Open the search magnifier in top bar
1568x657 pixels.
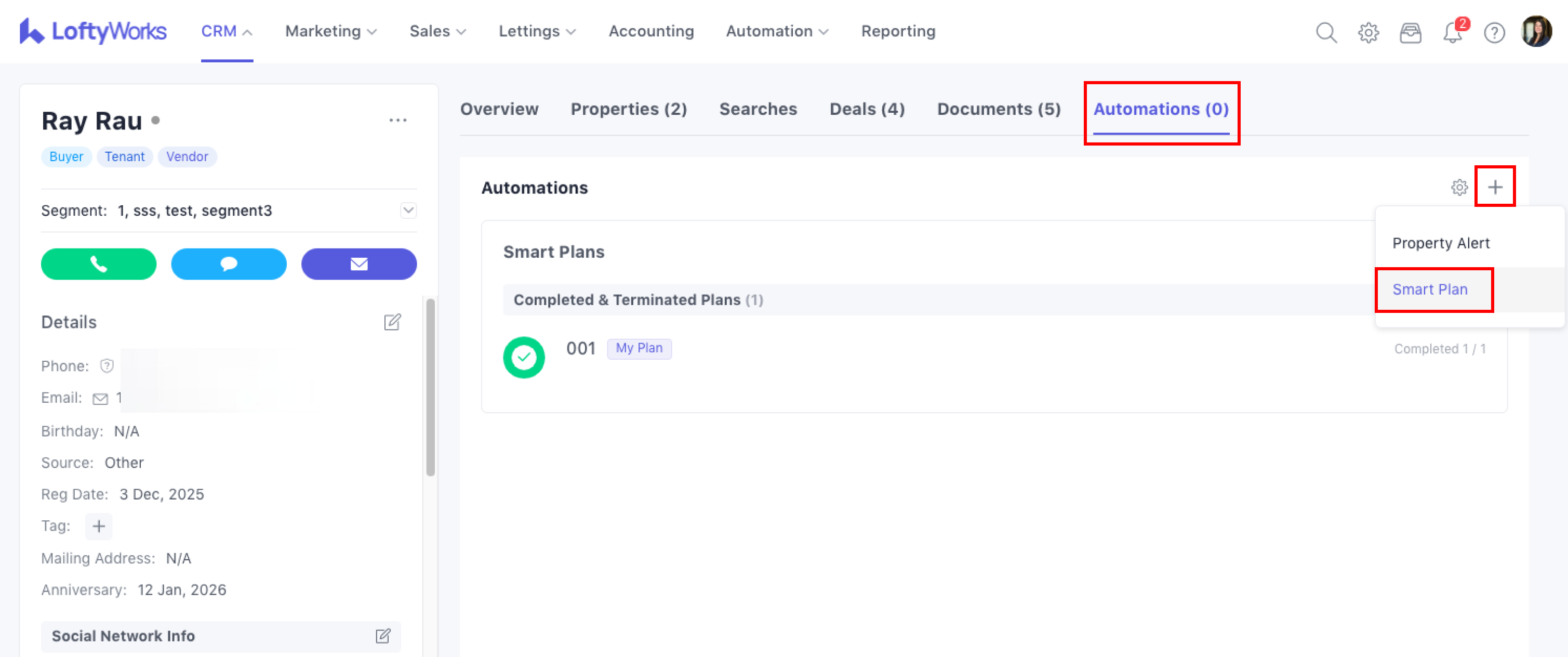coord(1326,32)
